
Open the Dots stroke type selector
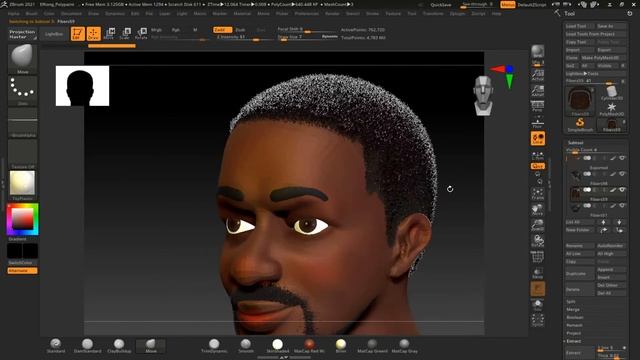22,91
